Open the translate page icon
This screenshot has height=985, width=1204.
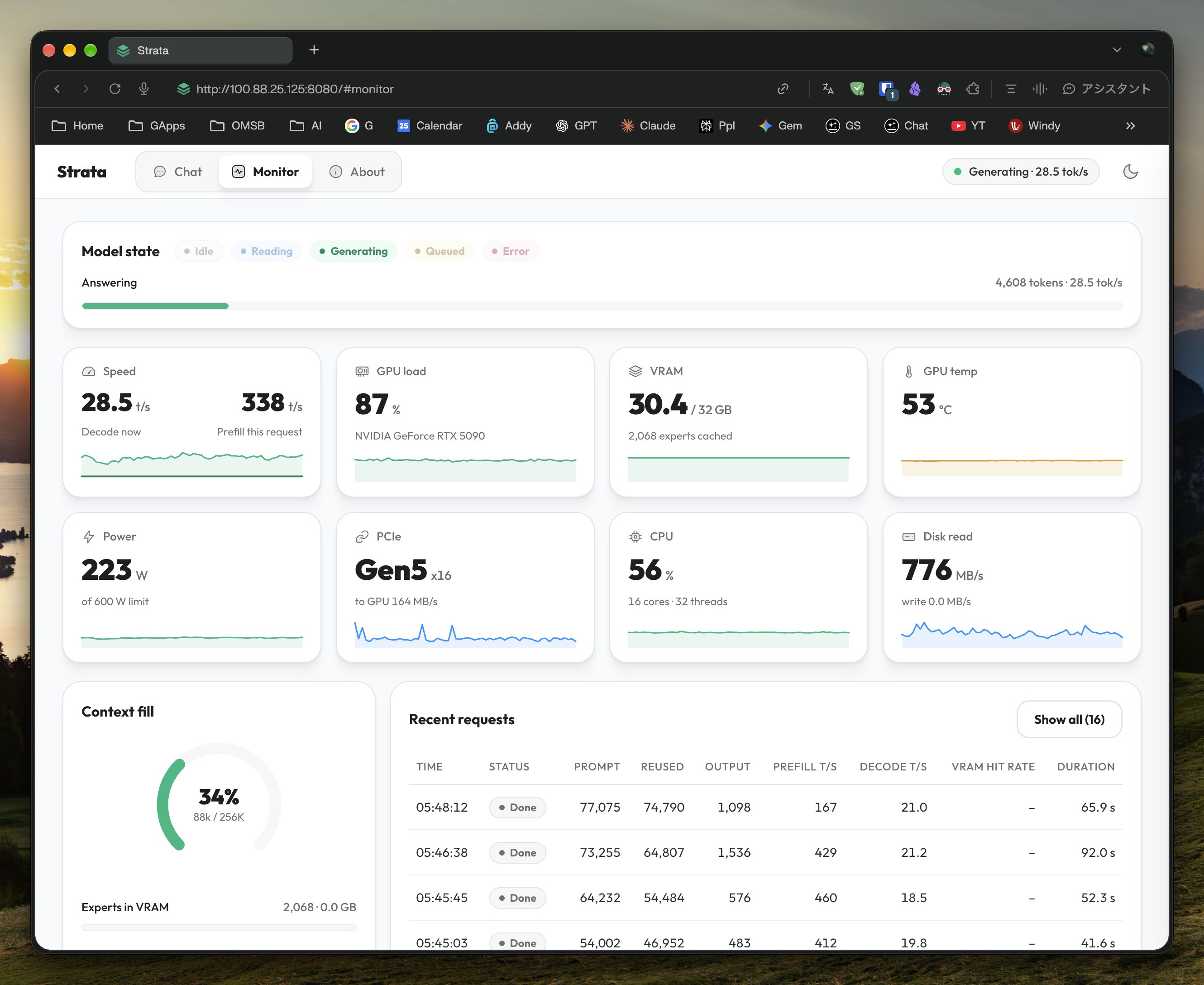coord(828,89)
